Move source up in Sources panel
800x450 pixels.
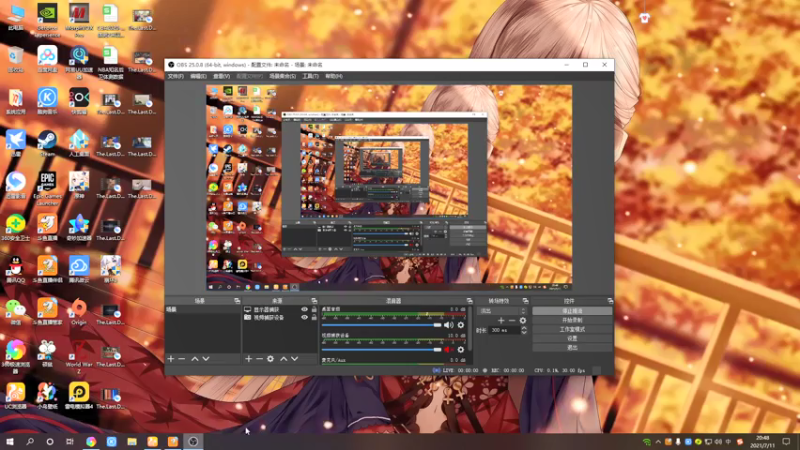pyautogui.click(x=284, y=359)
